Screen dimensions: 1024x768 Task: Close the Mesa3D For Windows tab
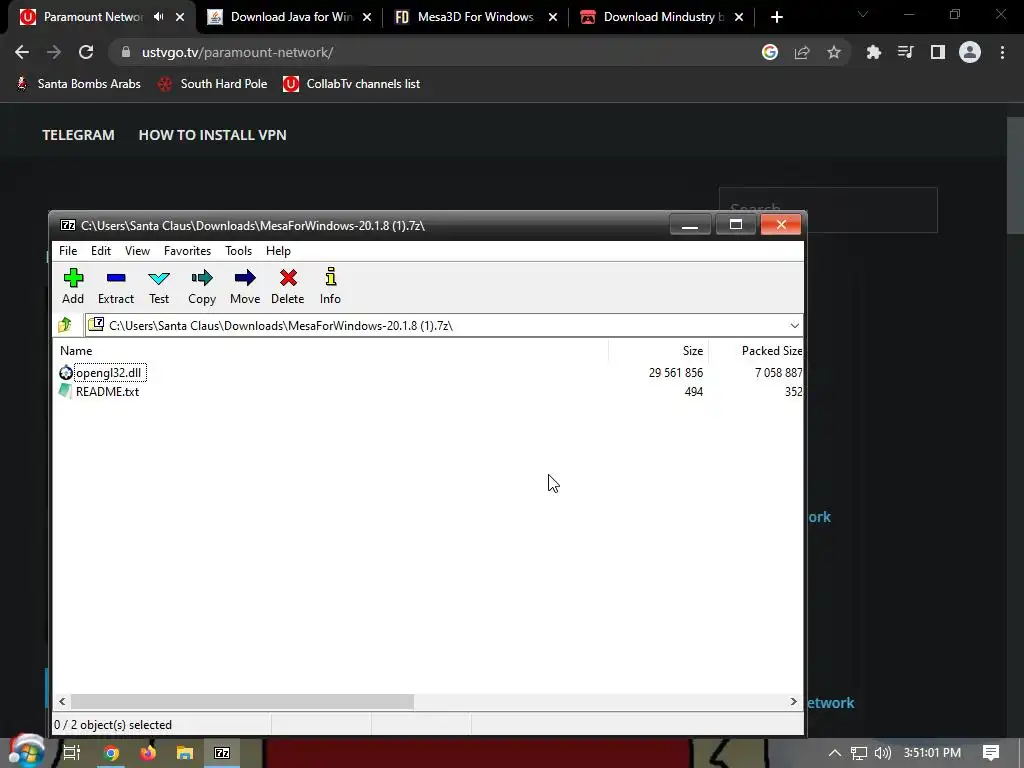(x=553, y=17)
